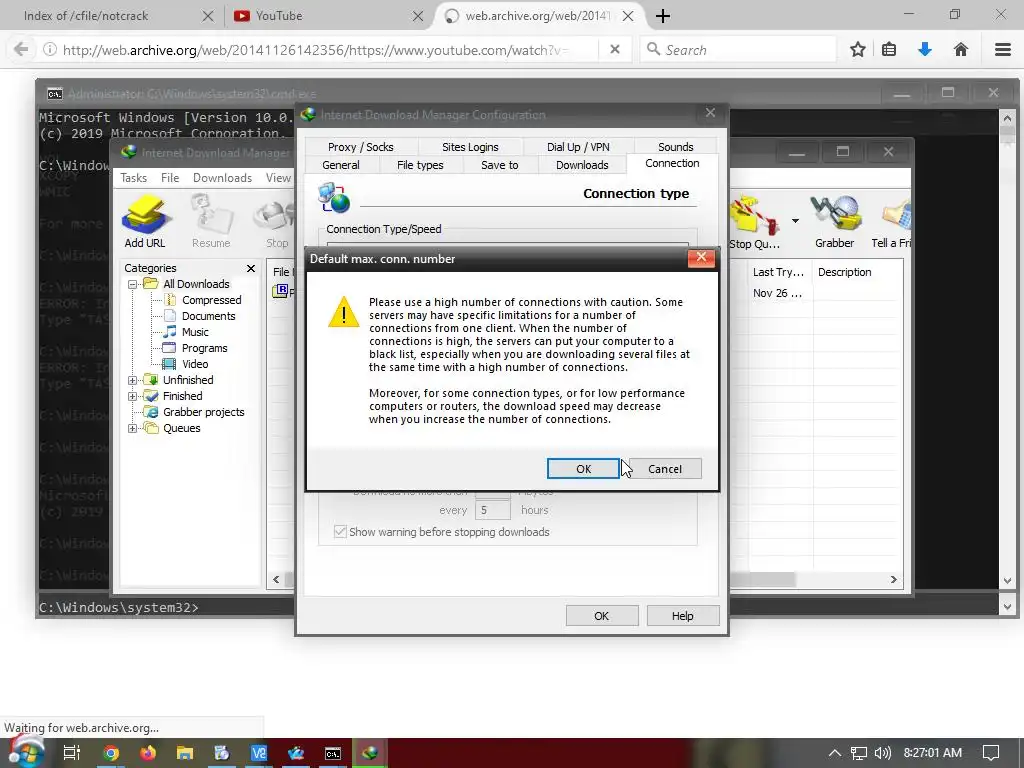
Task: Open the File types tab
Action: tap(420, 165)
